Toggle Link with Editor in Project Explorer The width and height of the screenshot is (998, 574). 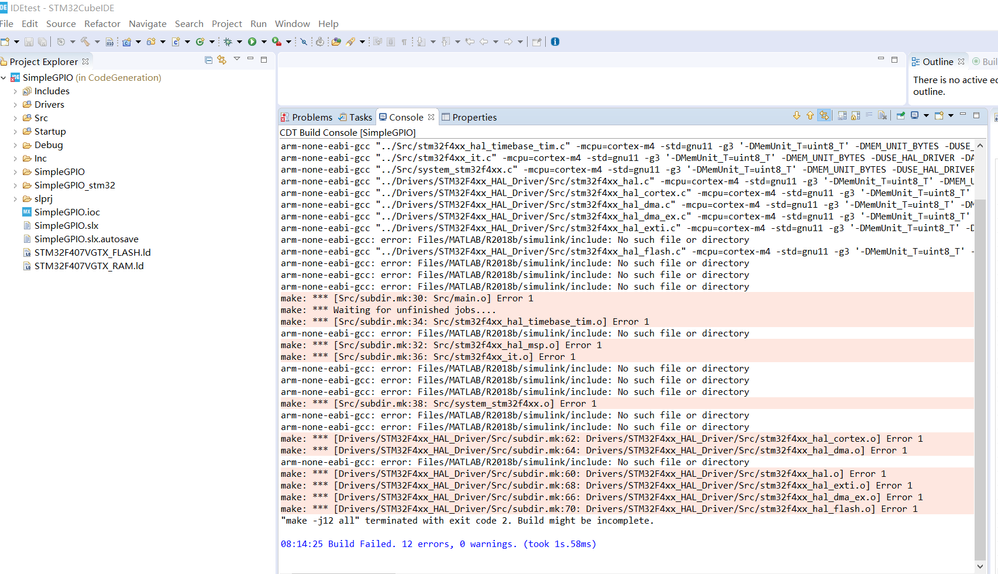pyautogui.click(x=221, y=60)
